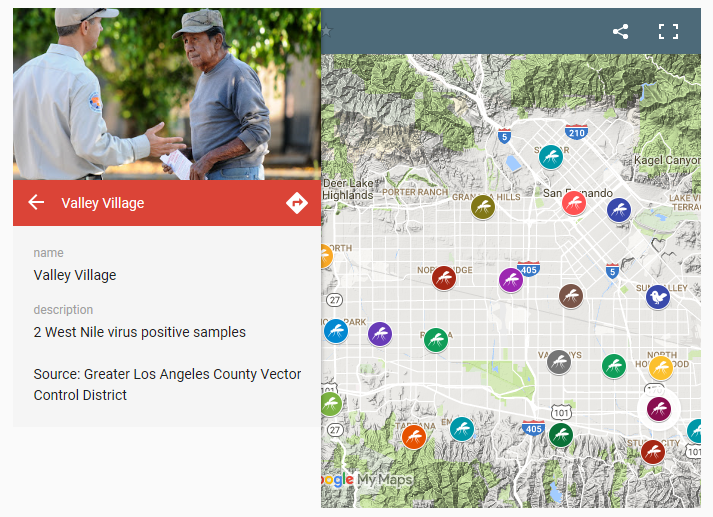Click the 'Deer Lake Highlands' map label

click(348, 189)
